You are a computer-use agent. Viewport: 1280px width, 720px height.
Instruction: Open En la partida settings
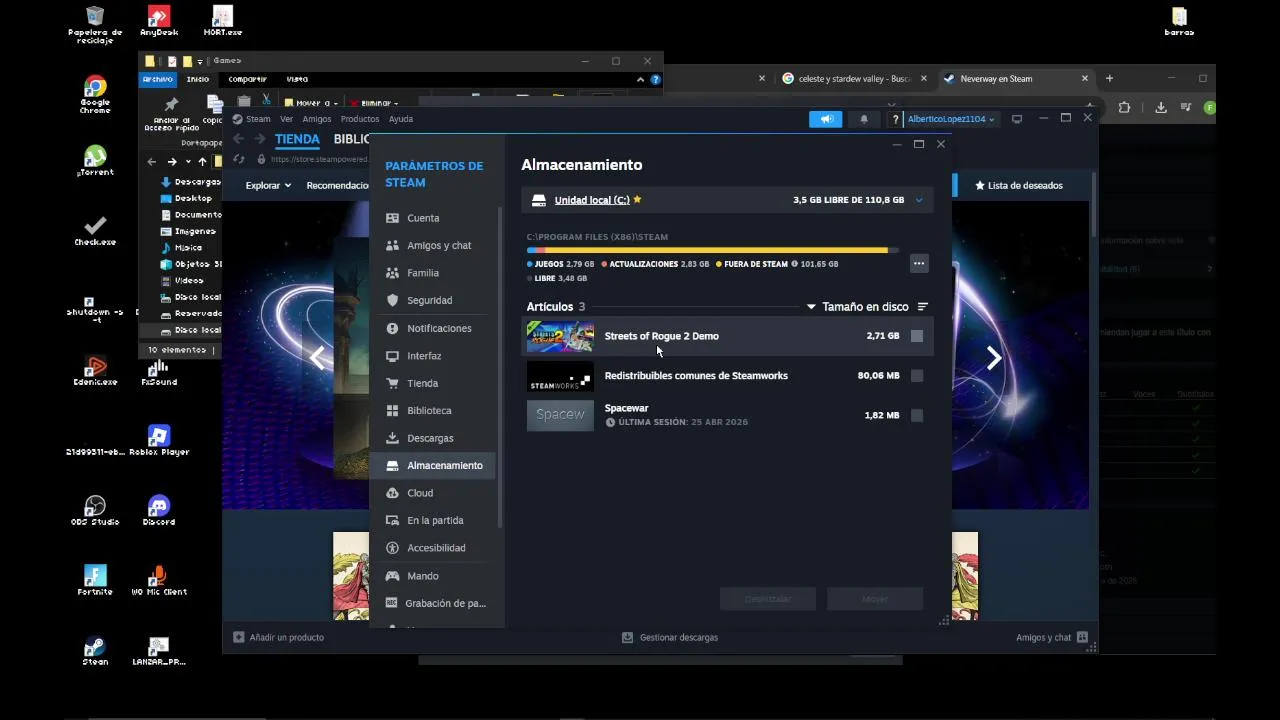click(435, 521)
